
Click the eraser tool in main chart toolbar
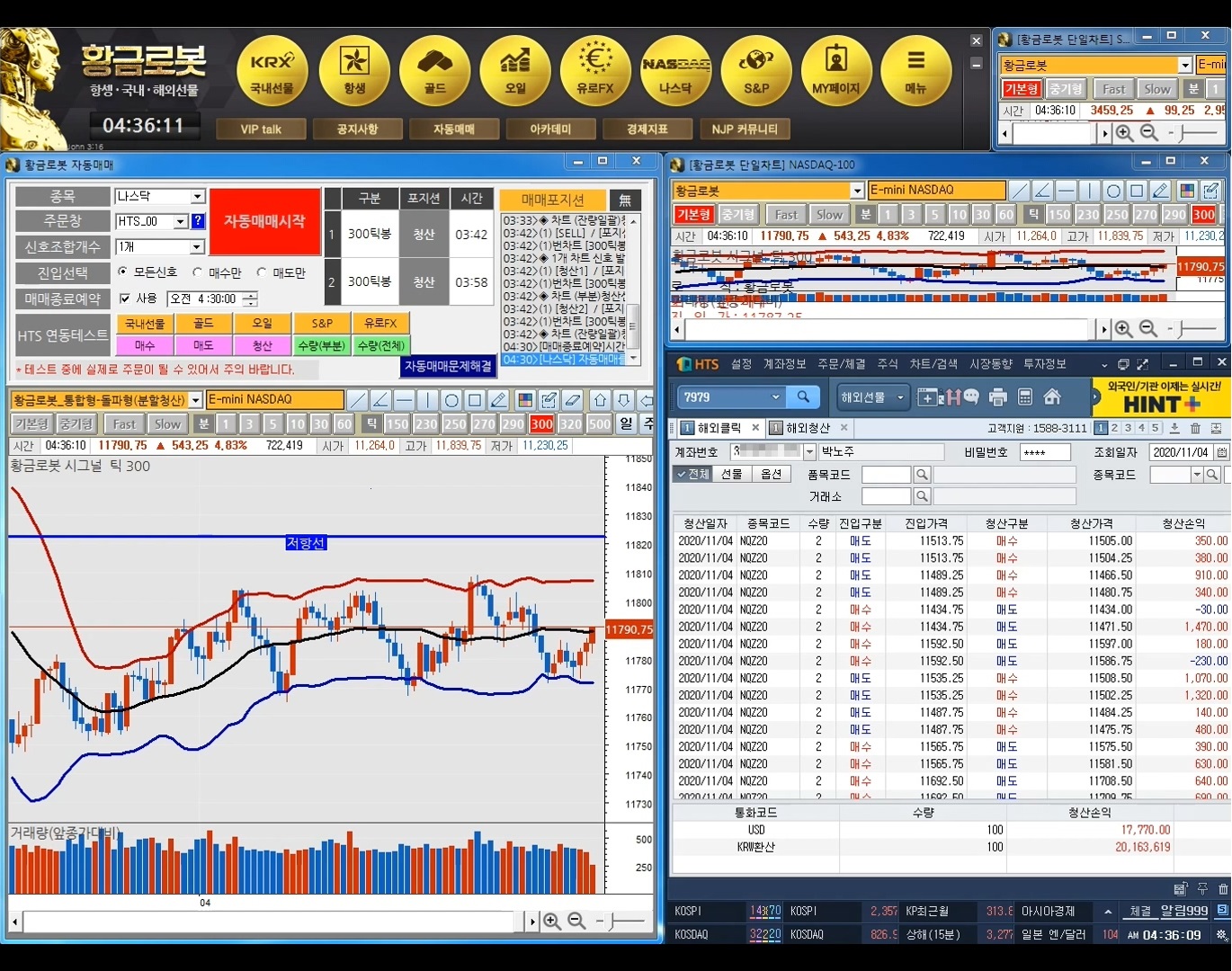[x=572, y=400]
